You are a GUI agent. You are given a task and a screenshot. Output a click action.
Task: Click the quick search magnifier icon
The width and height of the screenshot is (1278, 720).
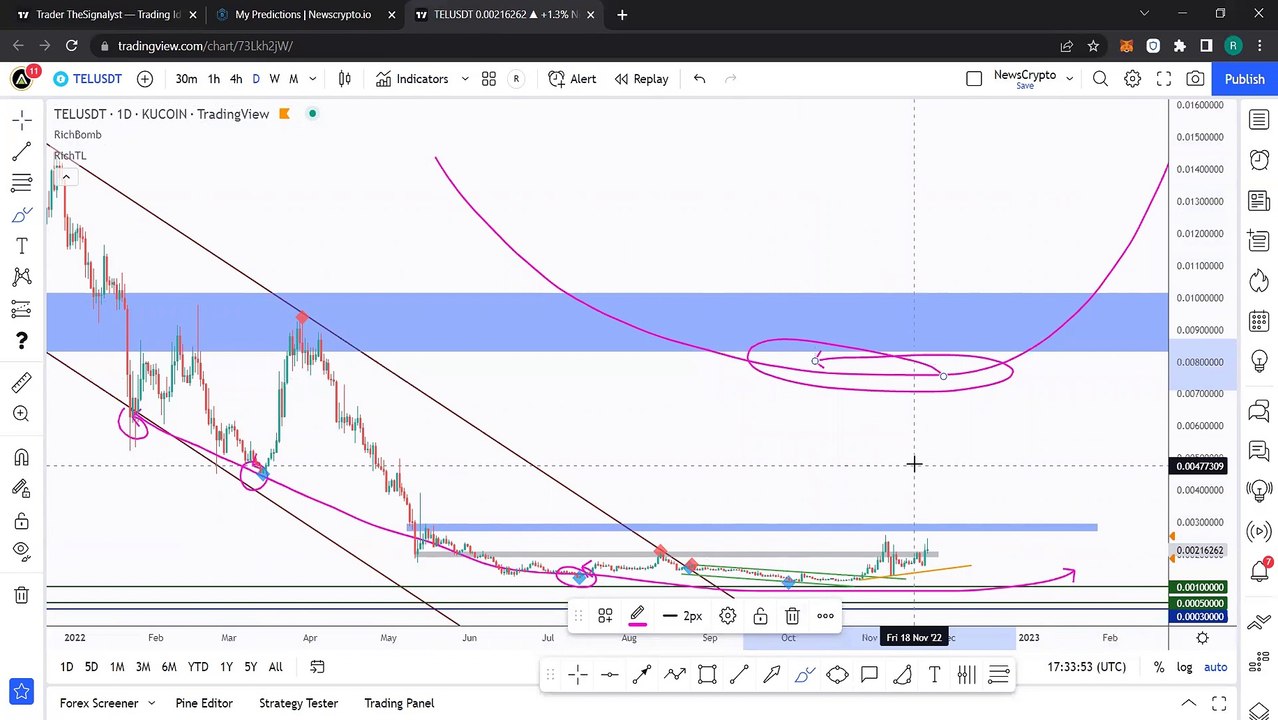pos(1100,79)
